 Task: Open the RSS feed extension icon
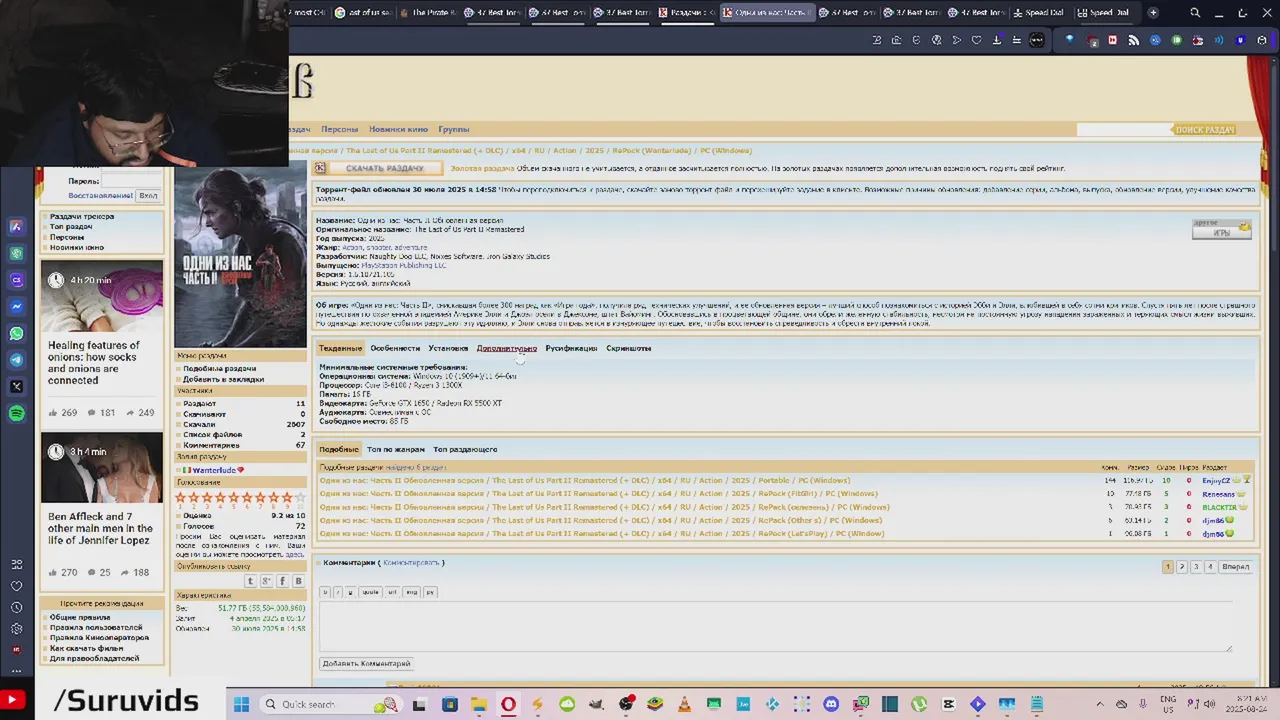click(1134, 40)
